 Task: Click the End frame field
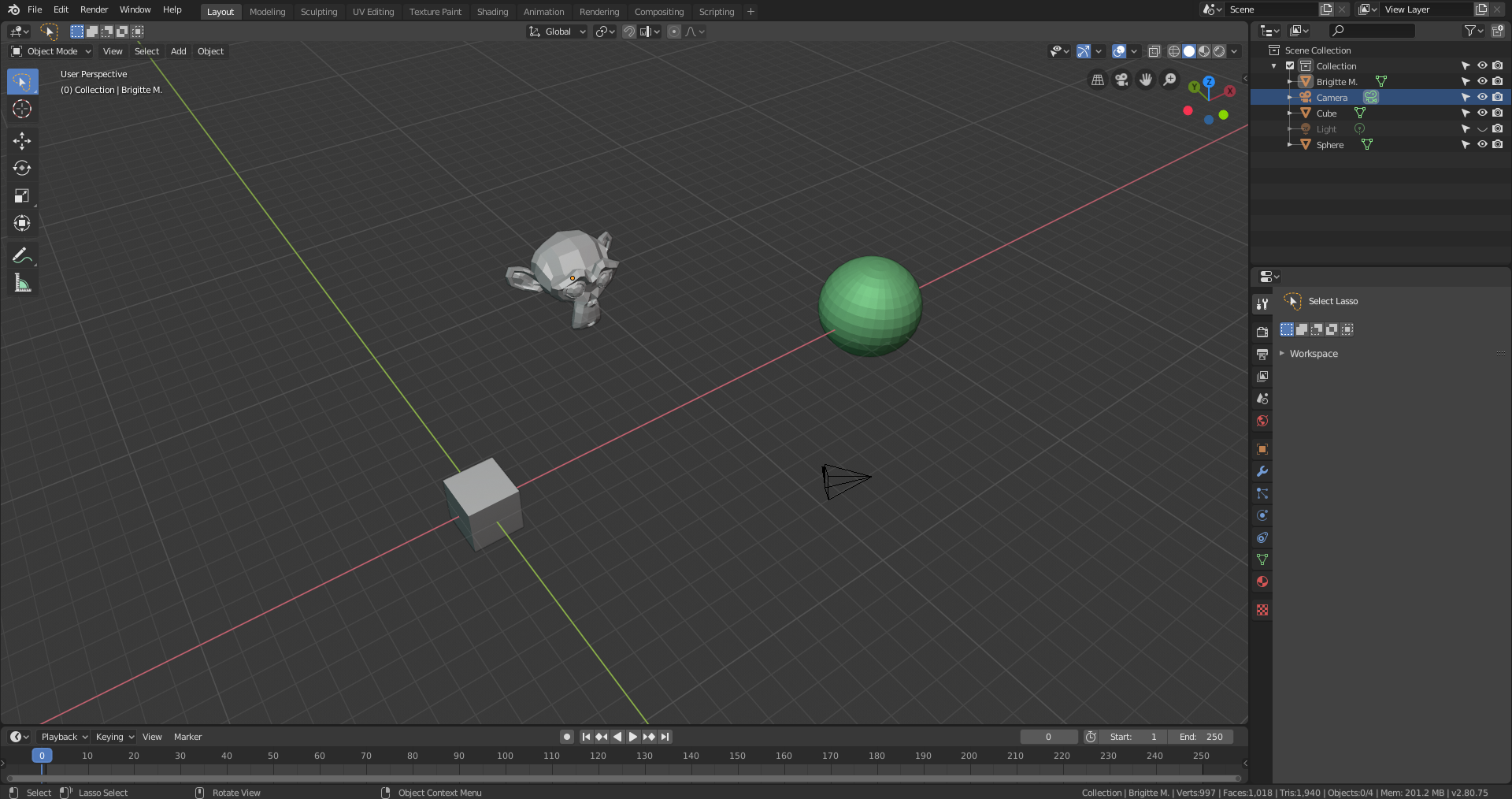1200,737
